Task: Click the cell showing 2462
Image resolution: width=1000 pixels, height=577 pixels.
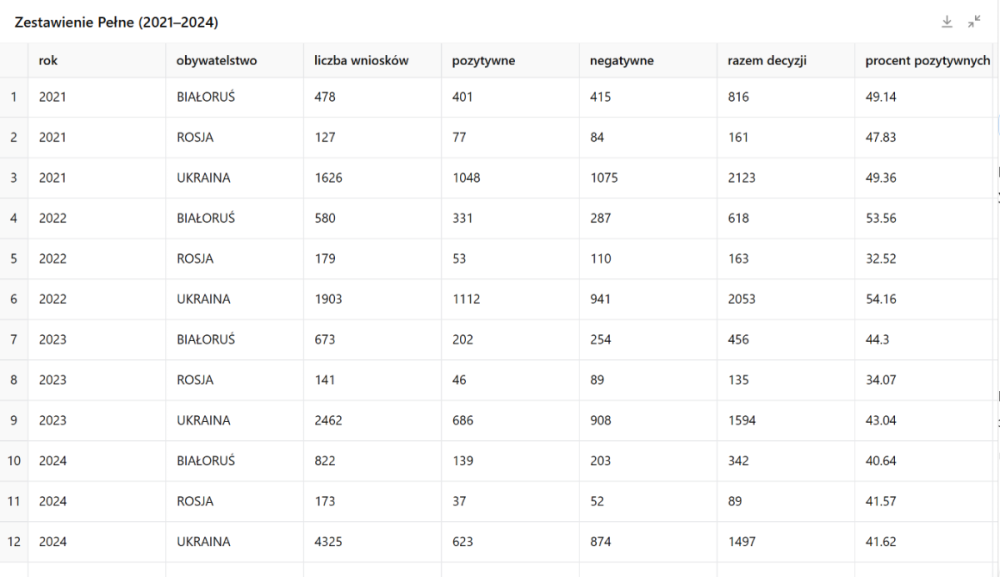Action: coord(328,420)
